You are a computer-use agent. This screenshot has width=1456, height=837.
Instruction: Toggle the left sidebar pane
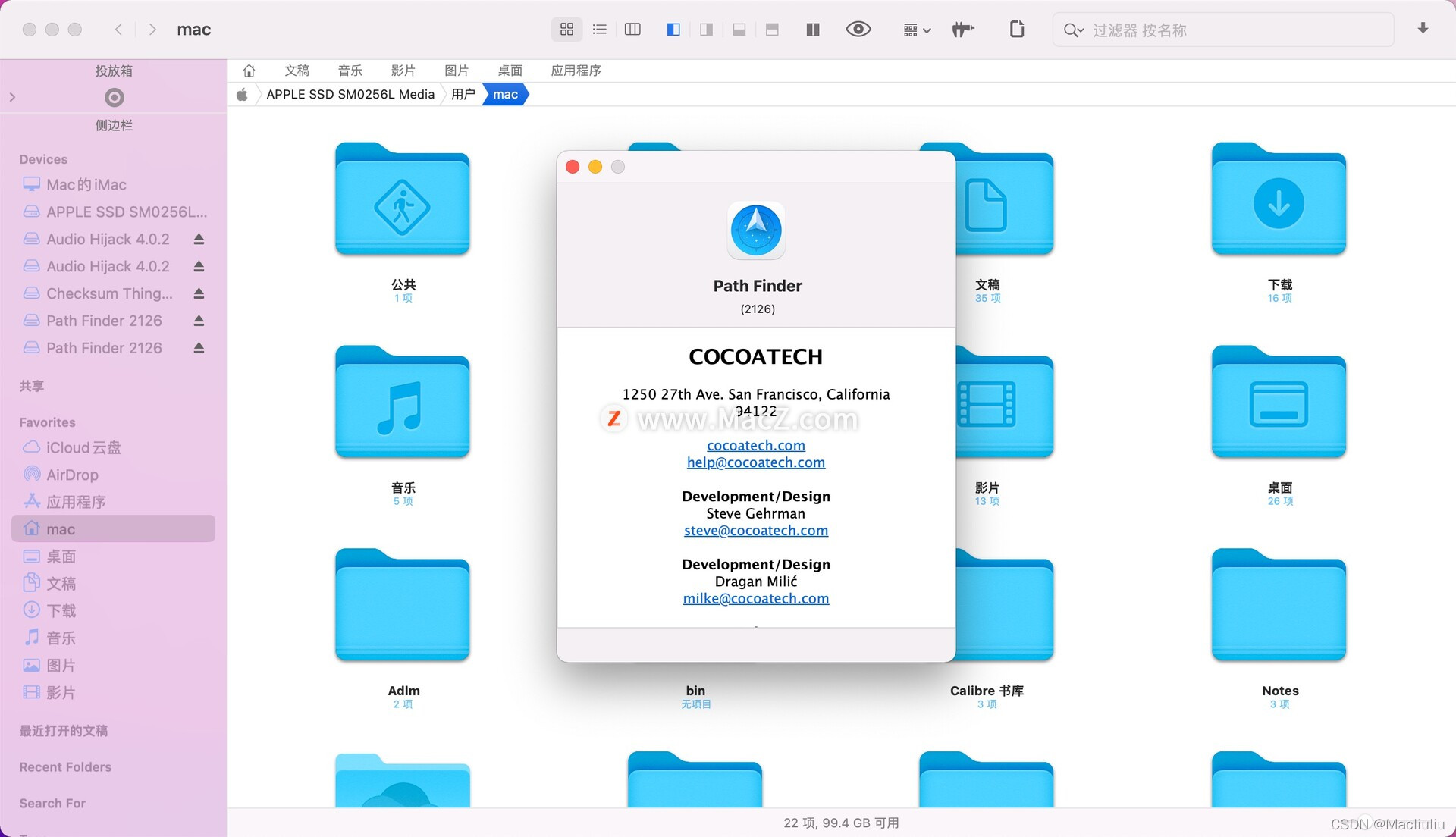click(673, 30)
